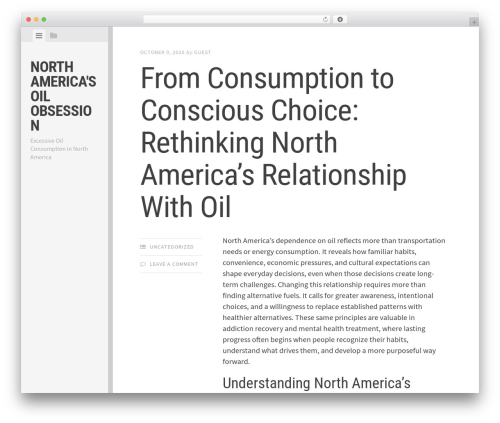Viewport: 500px width, 423px height.
Task: Open North America's Oil Obsession site title
Action: pyautogui.click(x=63, y=96)
